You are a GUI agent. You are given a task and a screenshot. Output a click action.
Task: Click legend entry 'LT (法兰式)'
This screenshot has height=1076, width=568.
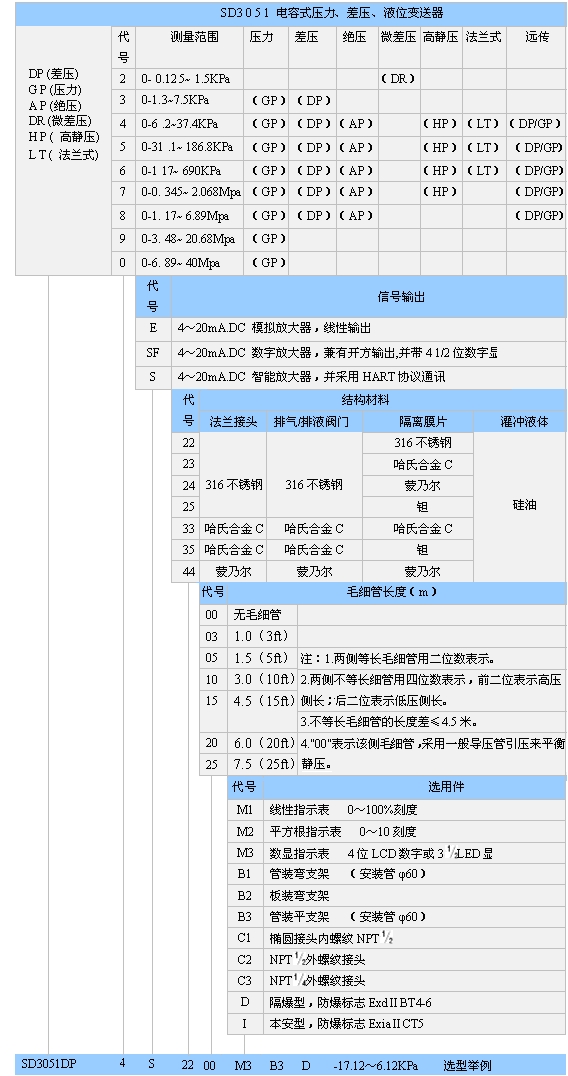[63, 154]
